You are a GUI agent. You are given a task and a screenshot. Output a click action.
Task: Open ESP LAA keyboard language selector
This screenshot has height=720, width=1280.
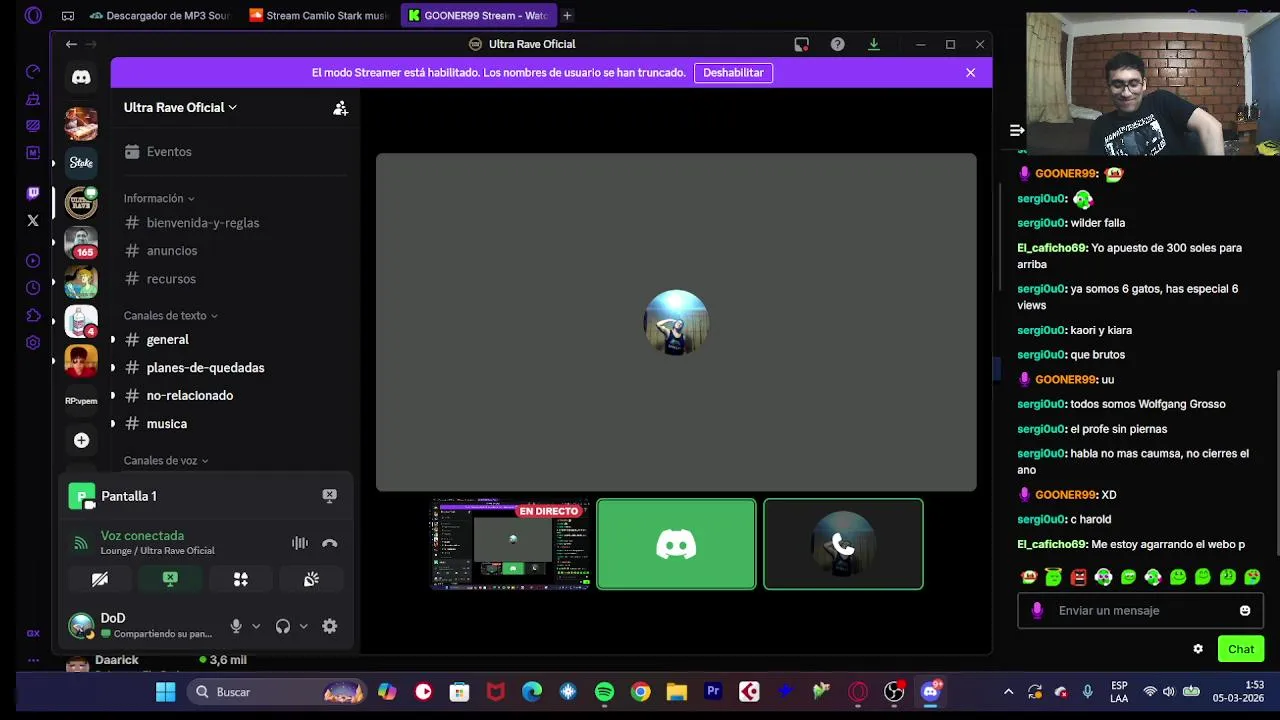pyautogui.click(x=1119, y=692)
